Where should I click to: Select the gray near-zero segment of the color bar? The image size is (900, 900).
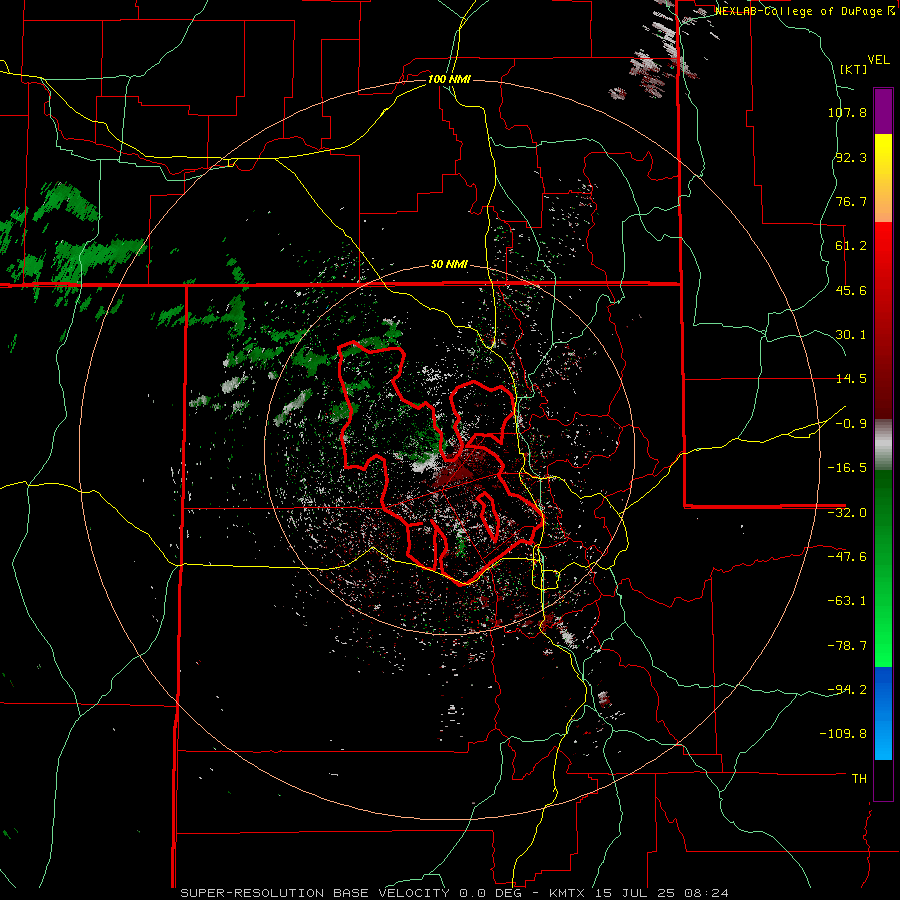883,444
